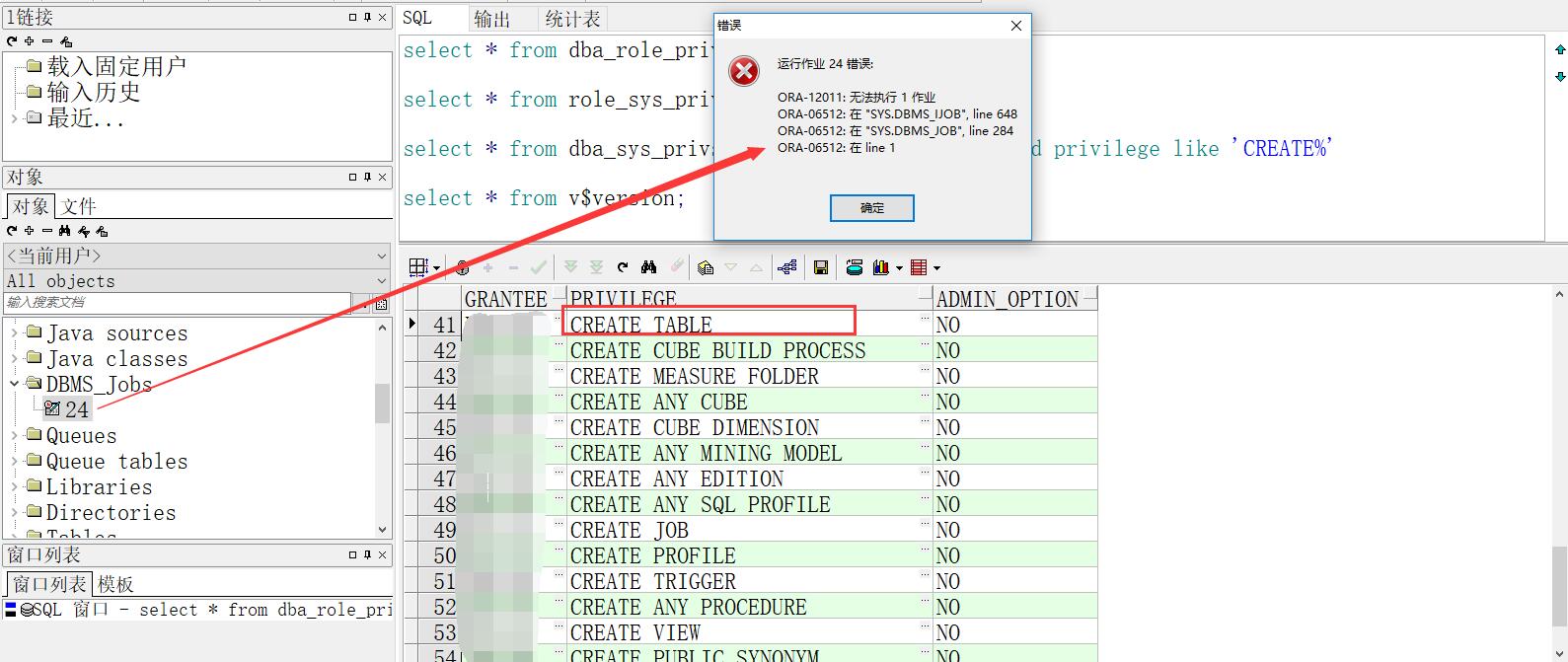This screenshot has height=662, width=1568.
Task: Click the Java classes tree item
Action: tap(117, 359)
